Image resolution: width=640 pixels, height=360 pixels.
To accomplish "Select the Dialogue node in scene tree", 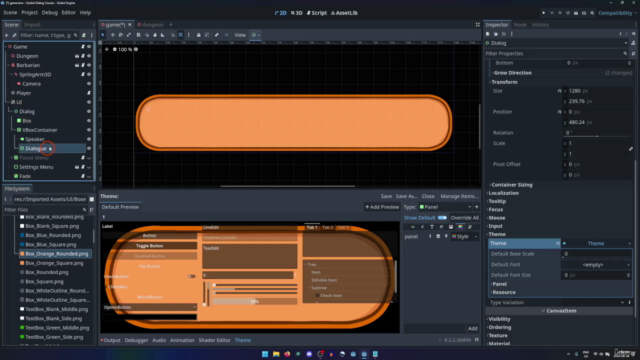I will (x=36, y=149).
